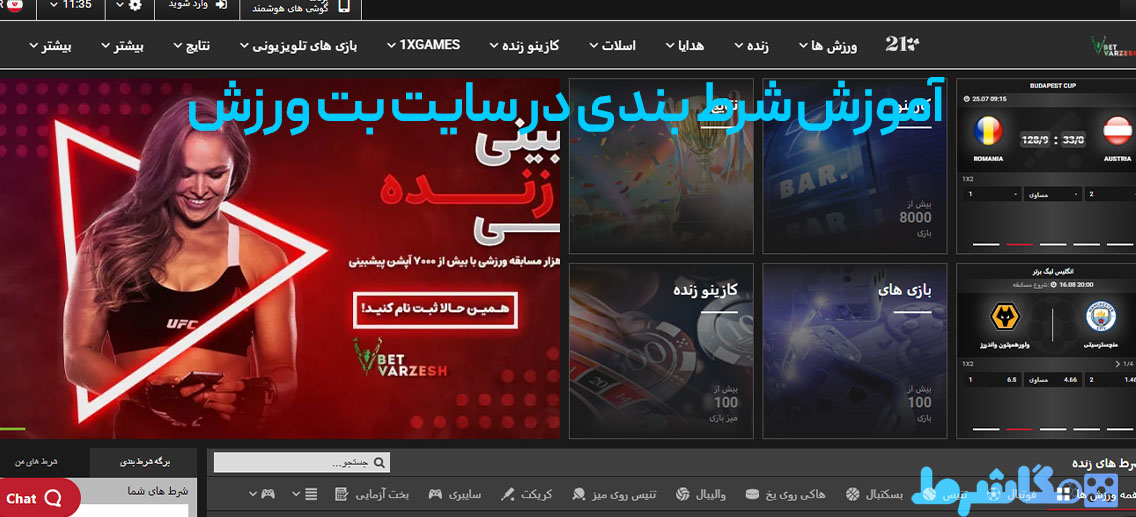Open the هدایا gifts menu
Screen dimensions: 1136x517
coord(685,46)
